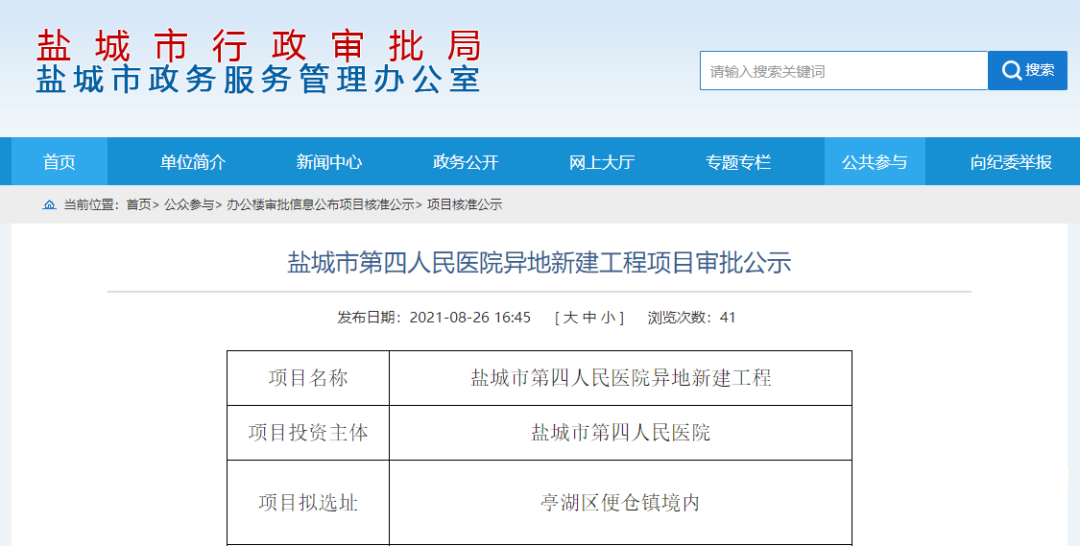Screen dimensions: 1080x546
Task: Navigate to the 专题专栏 section
Action: 738,162
